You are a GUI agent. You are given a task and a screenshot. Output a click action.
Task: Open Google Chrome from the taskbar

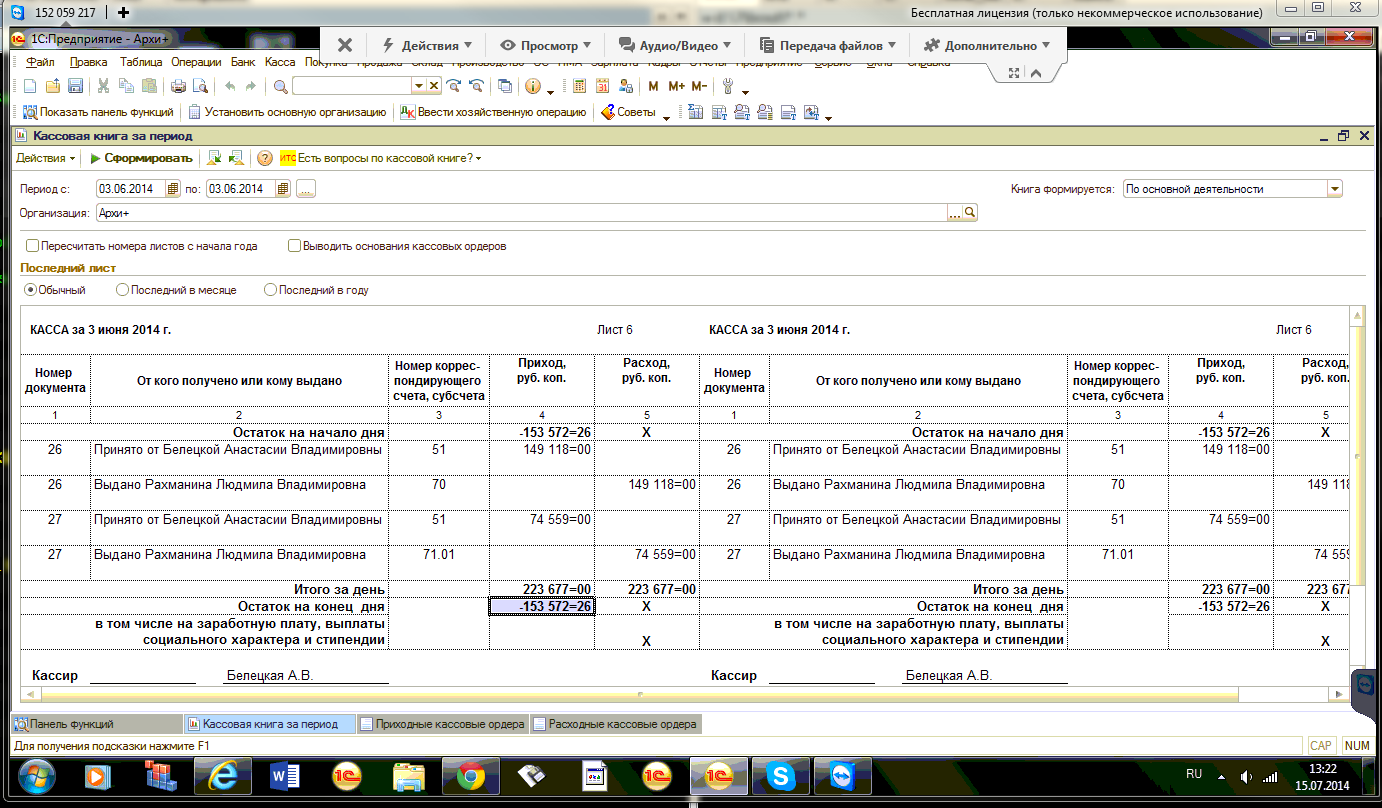[x=471, y=775]
